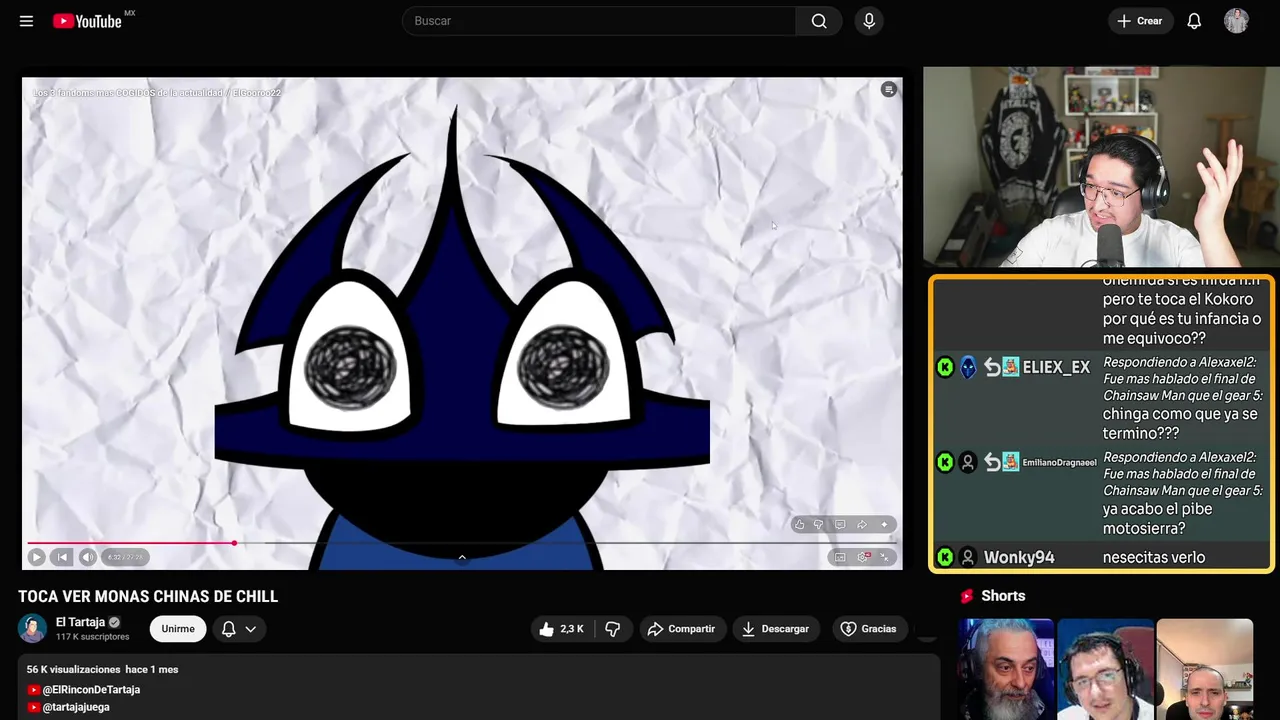Start voice search with microphone

[x=869, y=21]
